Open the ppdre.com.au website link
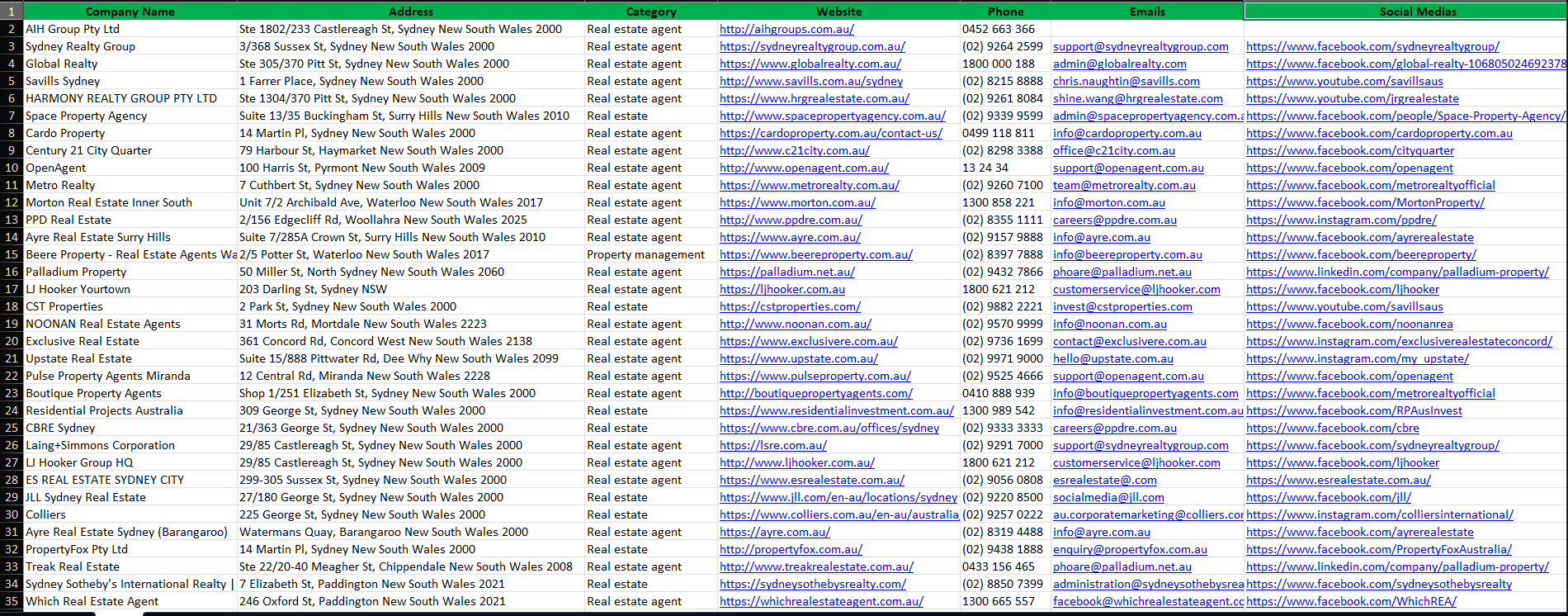1568x616 pixels. pyautogui.click(x=791, y=220)
